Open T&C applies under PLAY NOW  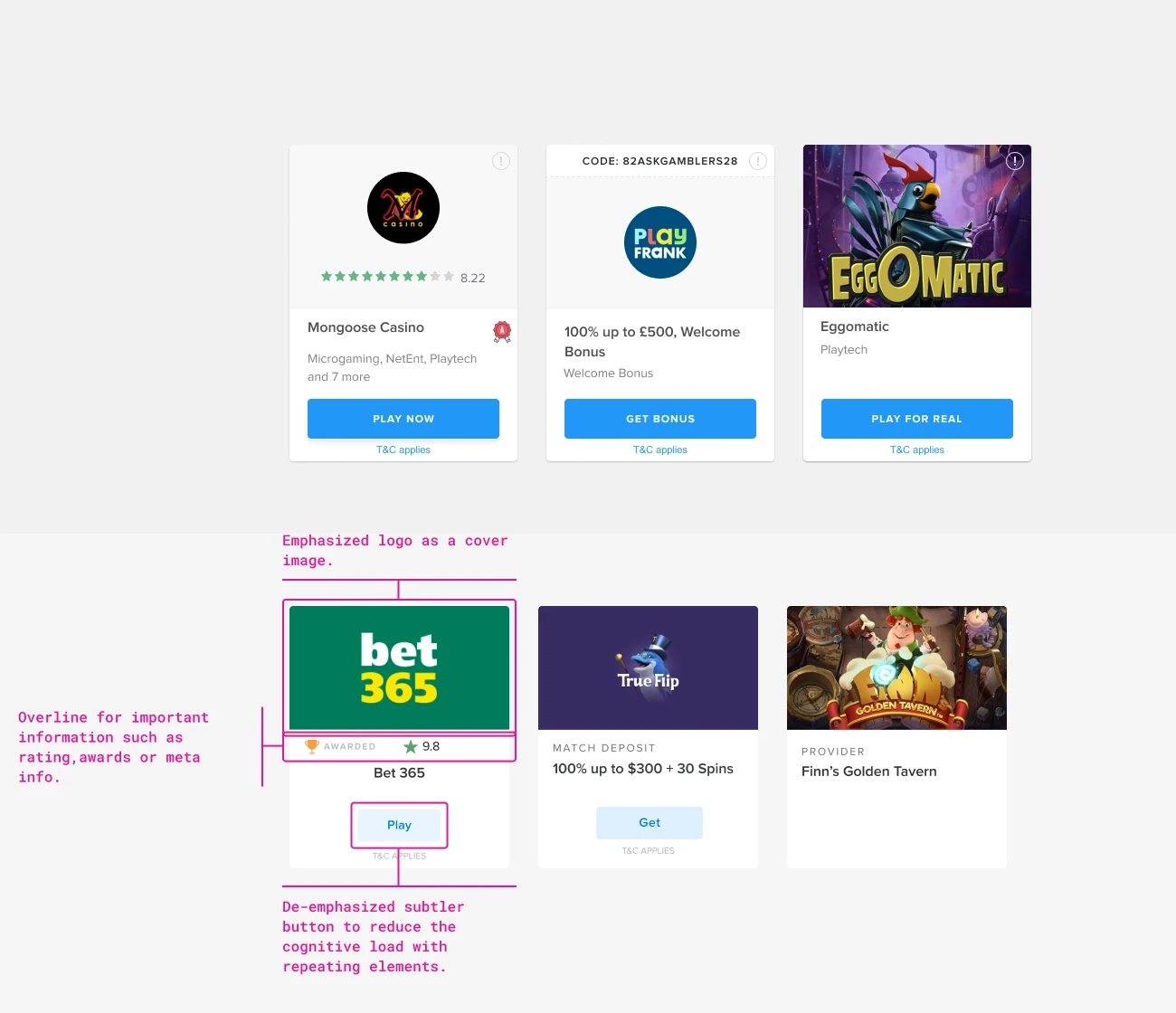[x=403, y=450]
